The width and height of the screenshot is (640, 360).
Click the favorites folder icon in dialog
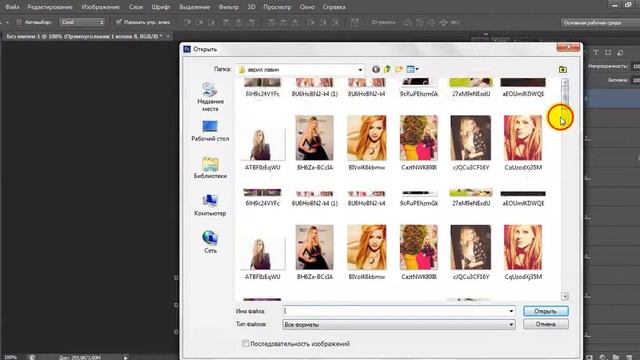click(563, 69)
